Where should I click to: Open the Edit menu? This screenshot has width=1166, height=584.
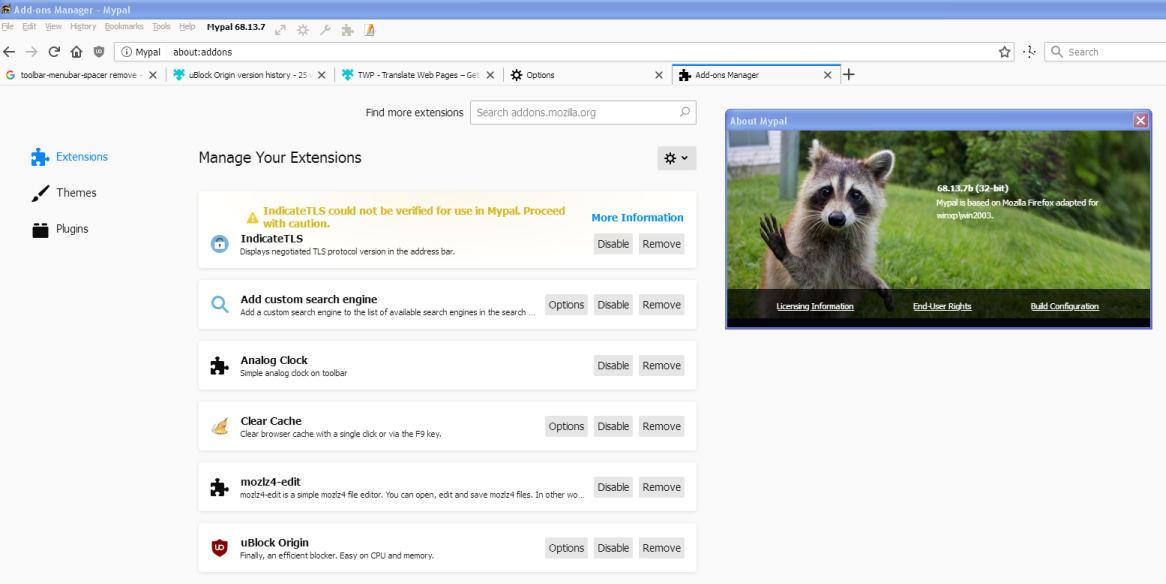[x=29, y=26]
